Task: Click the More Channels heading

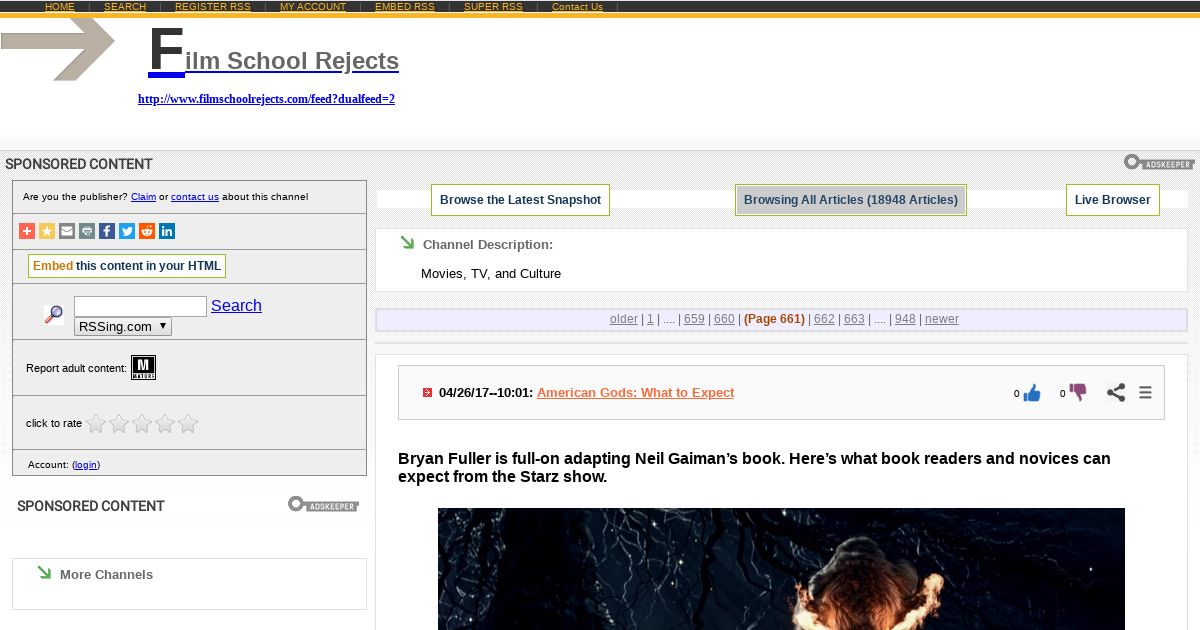Action: tap(106, 575)
